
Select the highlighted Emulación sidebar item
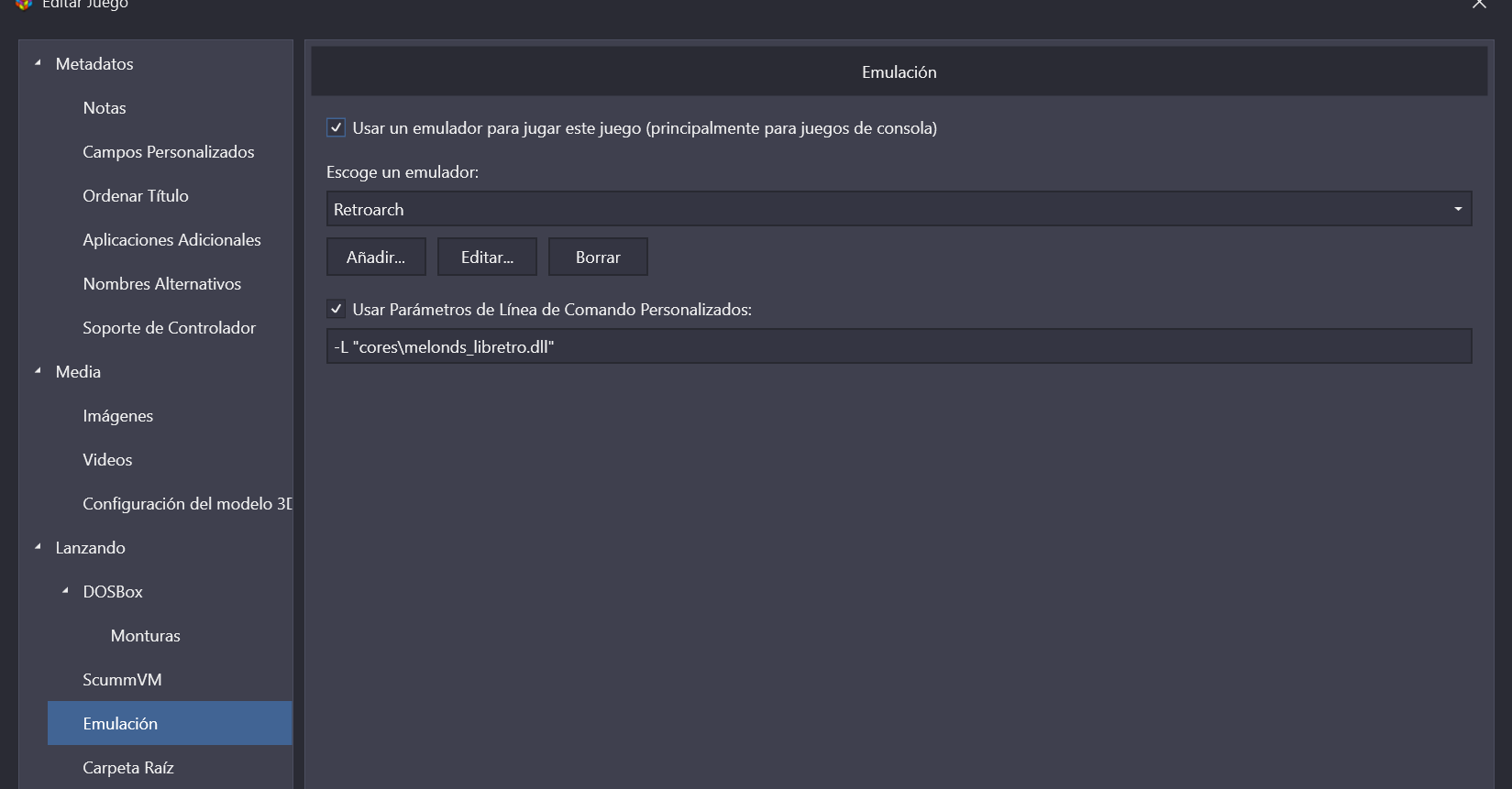170,723
